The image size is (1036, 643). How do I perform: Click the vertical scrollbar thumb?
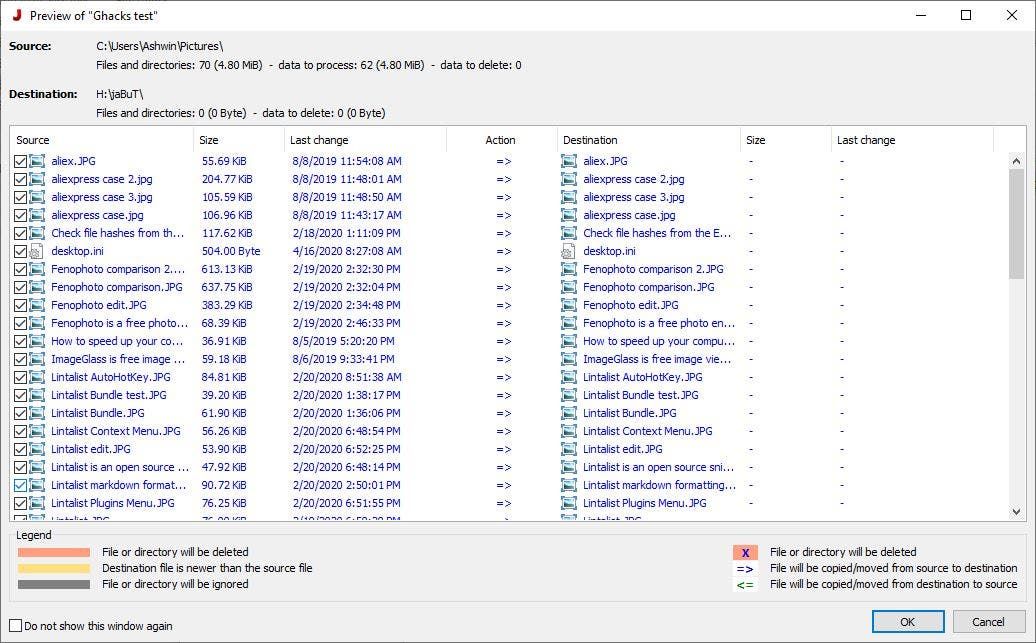coord(1016,224)
